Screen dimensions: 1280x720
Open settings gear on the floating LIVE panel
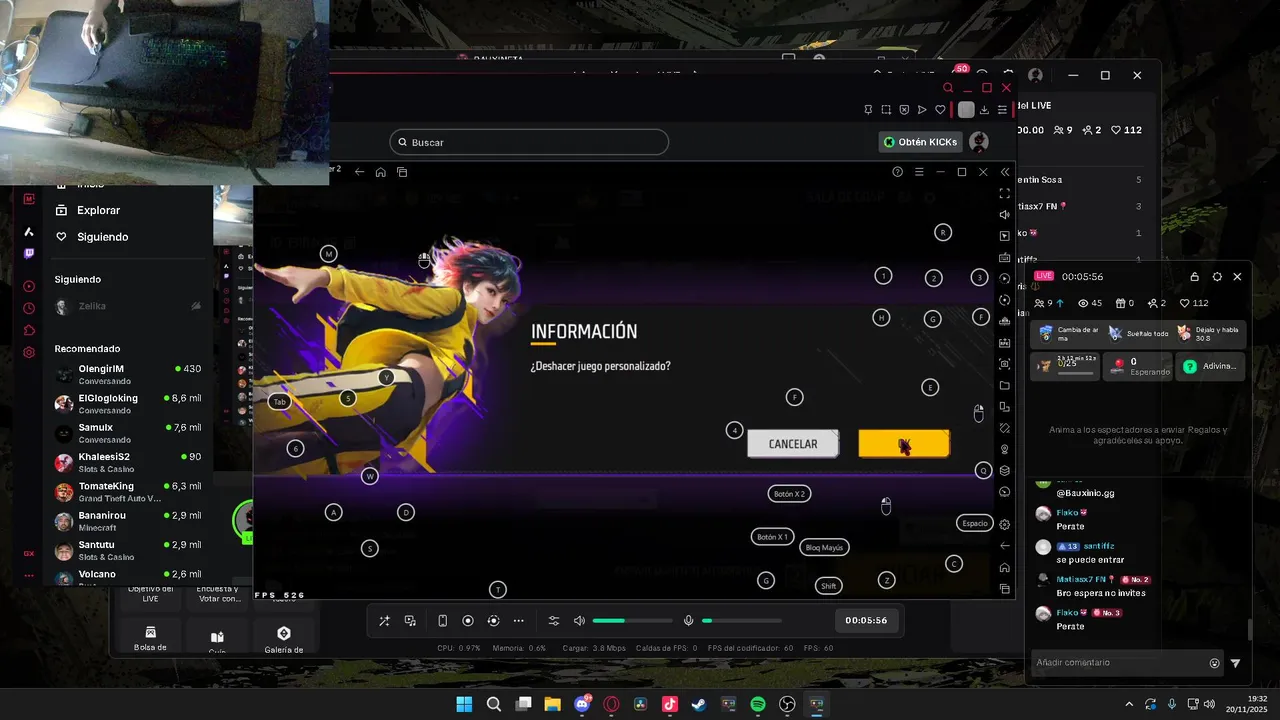tap(1217, 277)
